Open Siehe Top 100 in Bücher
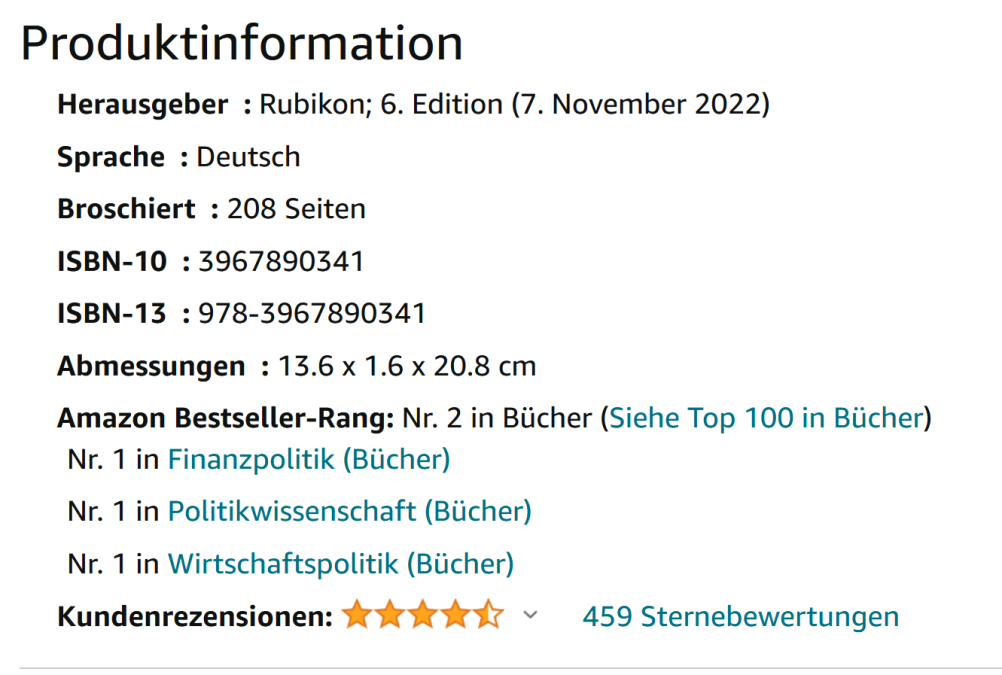The image size is (1002, 675). tap(765, 417)
